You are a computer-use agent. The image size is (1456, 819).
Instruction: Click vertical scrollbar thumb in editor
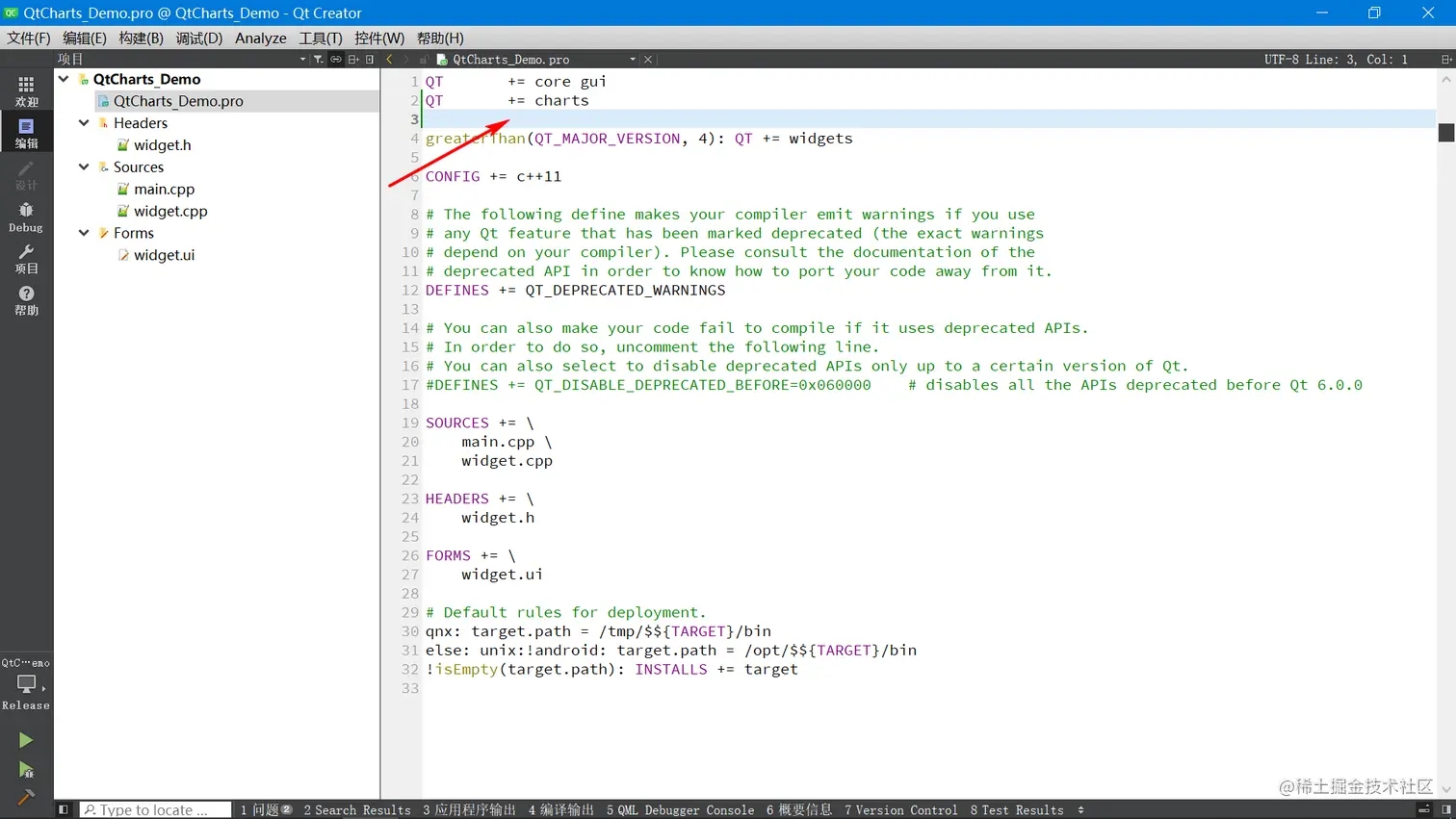pyautogui.click(x=1446, y=133)
